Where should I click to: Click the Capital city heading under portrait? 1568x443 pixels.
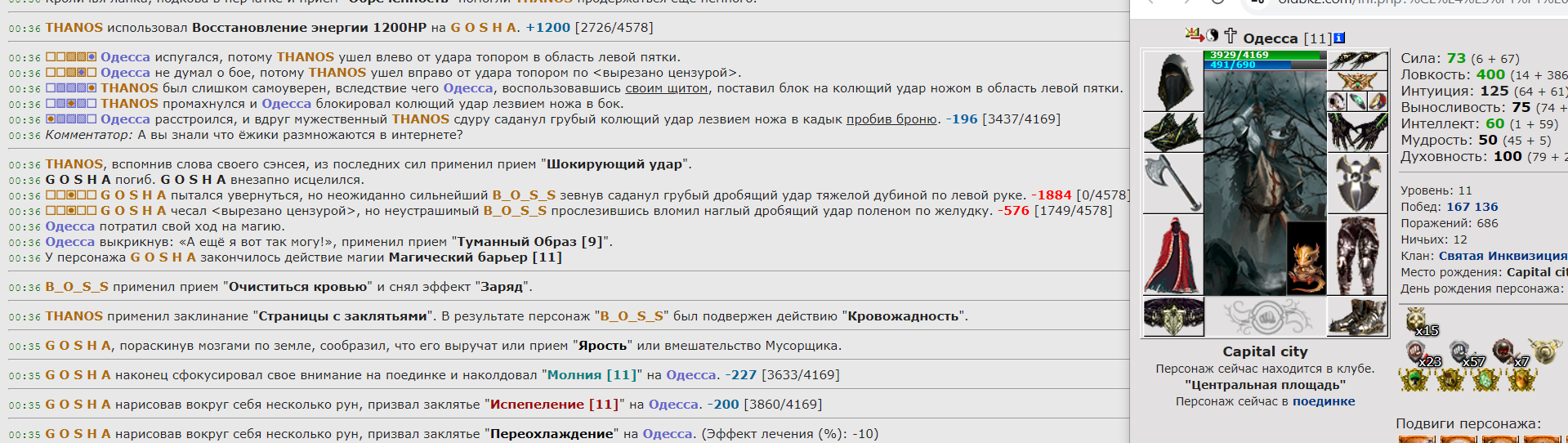(1265, 351)
